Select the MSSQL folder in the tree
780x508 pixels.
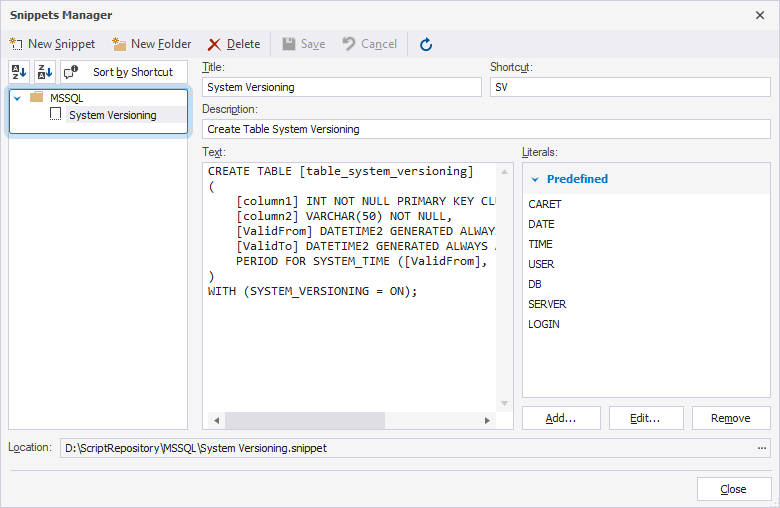pyautogui.click(x=66, y=98)
